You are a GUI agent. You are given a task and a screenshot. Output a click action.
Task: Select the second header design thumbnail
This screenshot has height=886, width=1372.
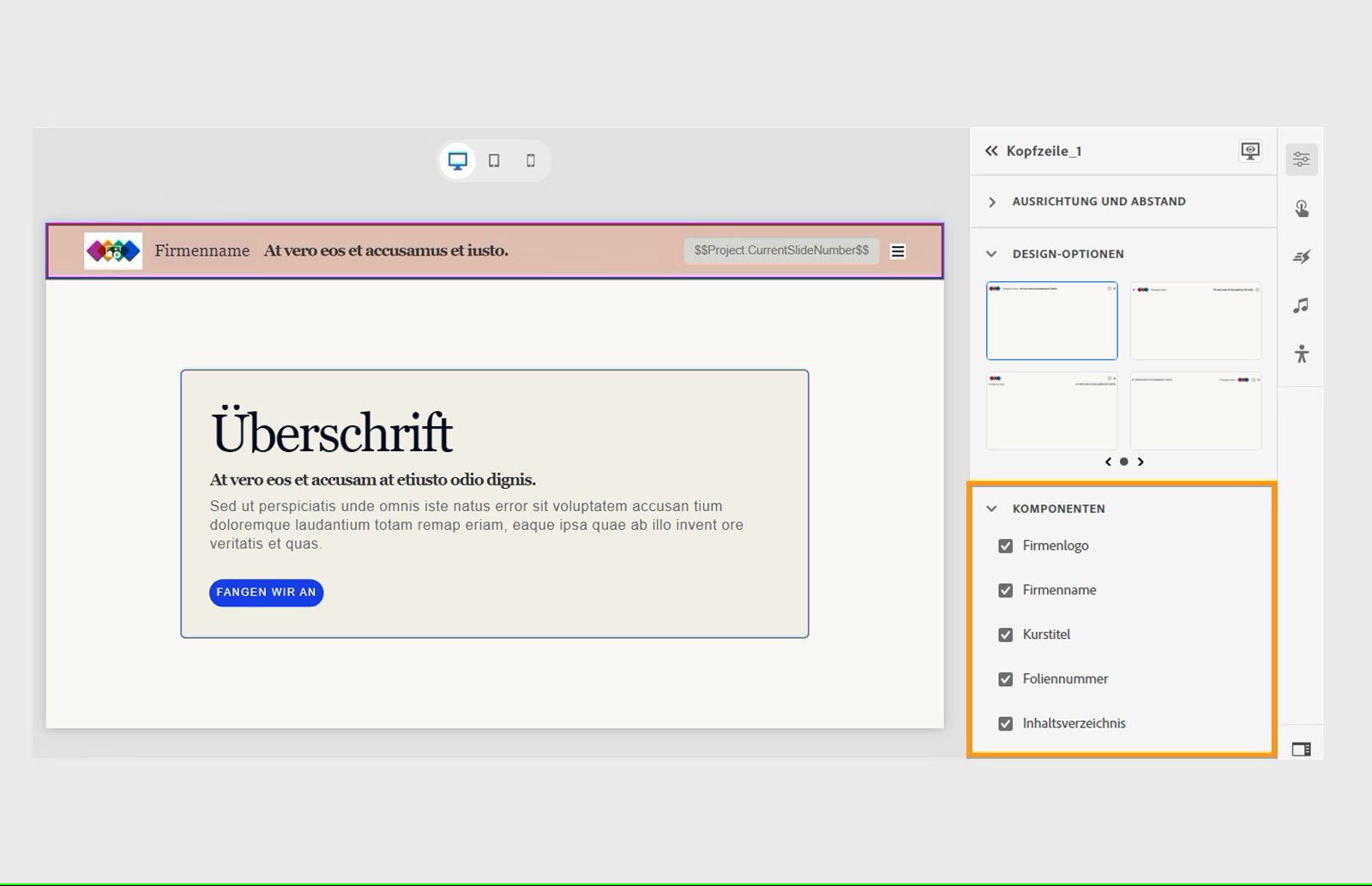pos(1195,321)
